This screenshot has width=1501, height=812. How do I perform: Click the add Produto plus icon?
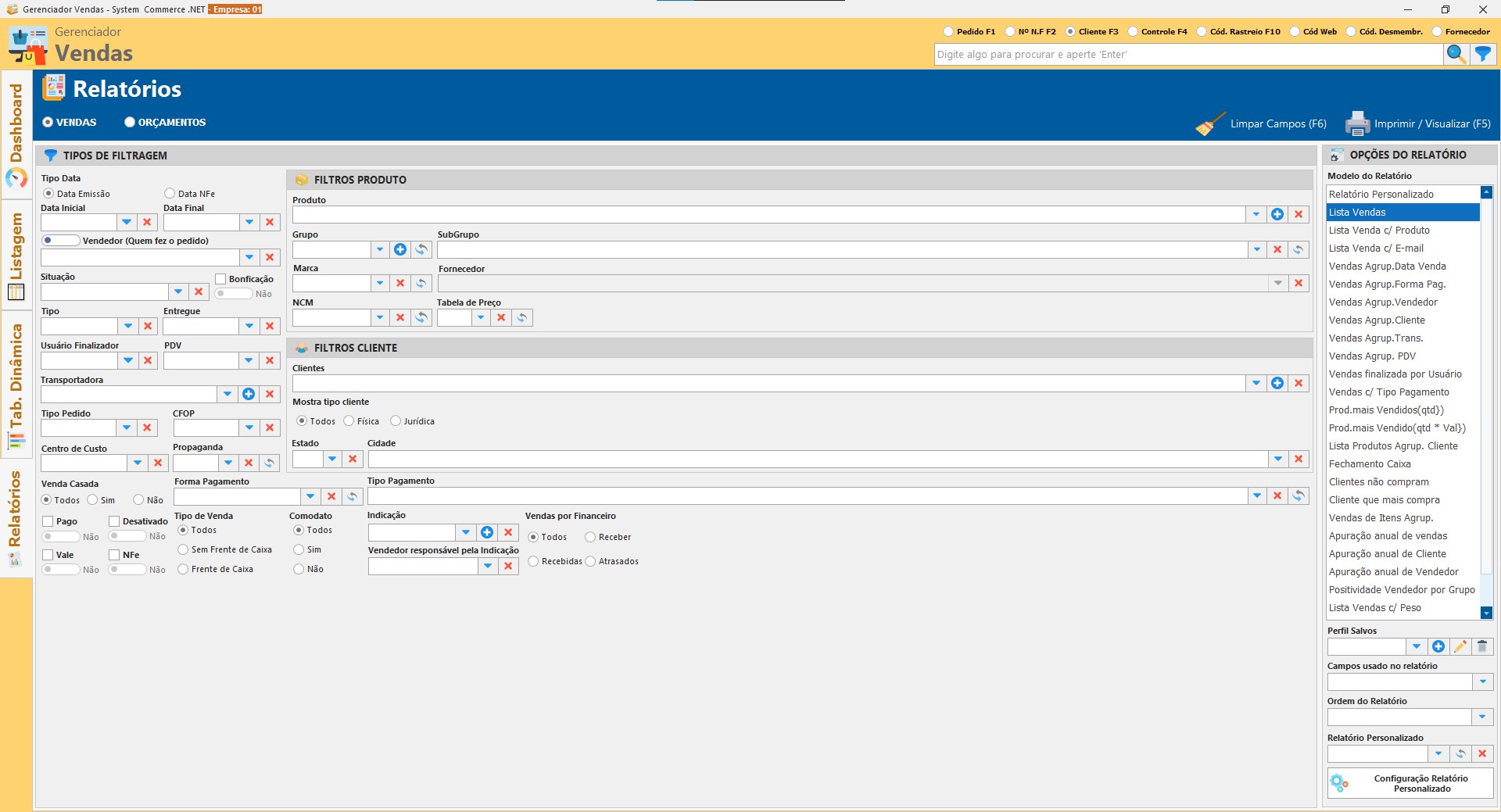[1277, 214]
